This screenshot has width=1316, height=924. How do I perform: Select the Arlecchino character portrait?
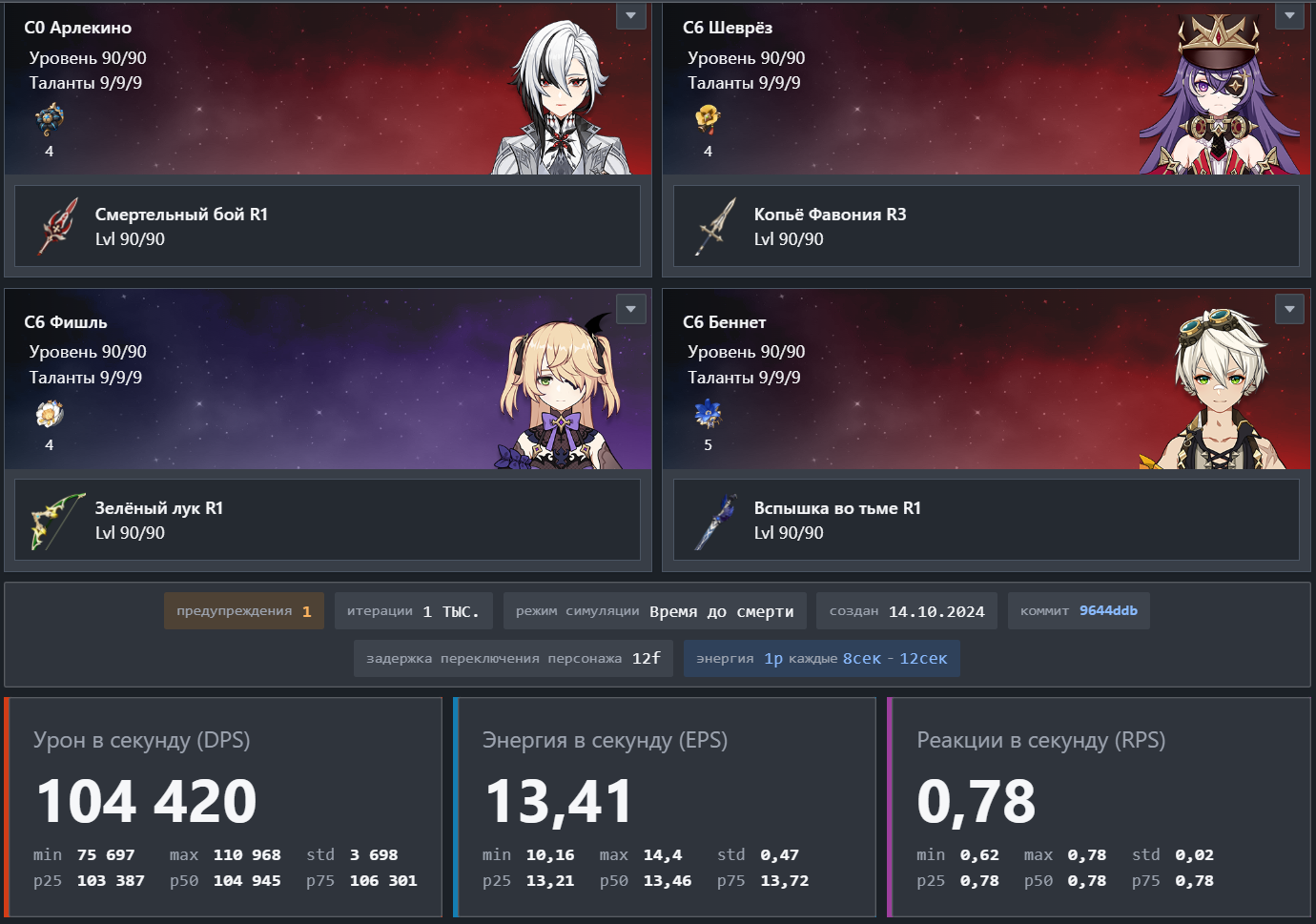pos(563,95)
